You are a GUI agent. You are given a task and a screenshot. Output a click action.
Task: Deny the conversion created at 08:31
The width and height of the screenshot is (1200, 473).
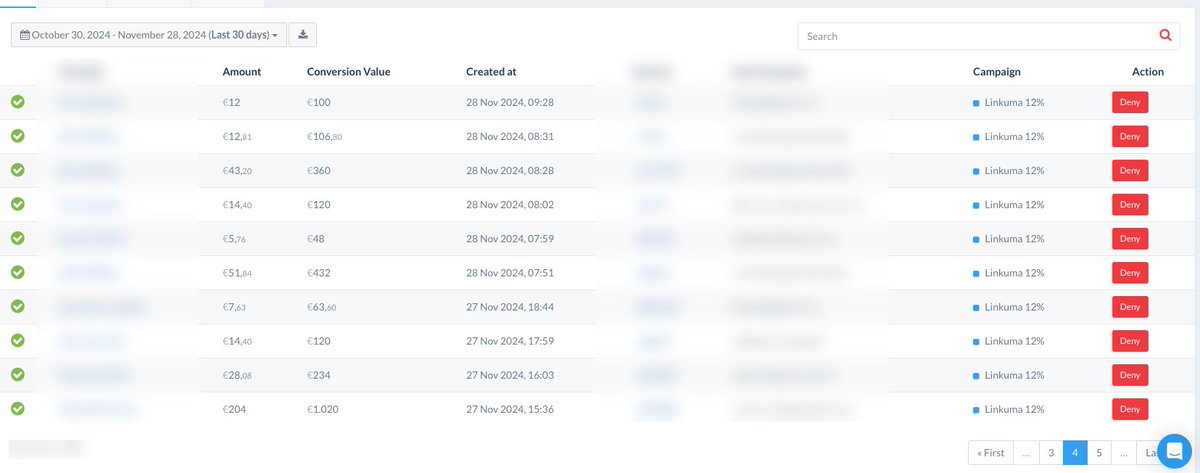click(1130, 136)
